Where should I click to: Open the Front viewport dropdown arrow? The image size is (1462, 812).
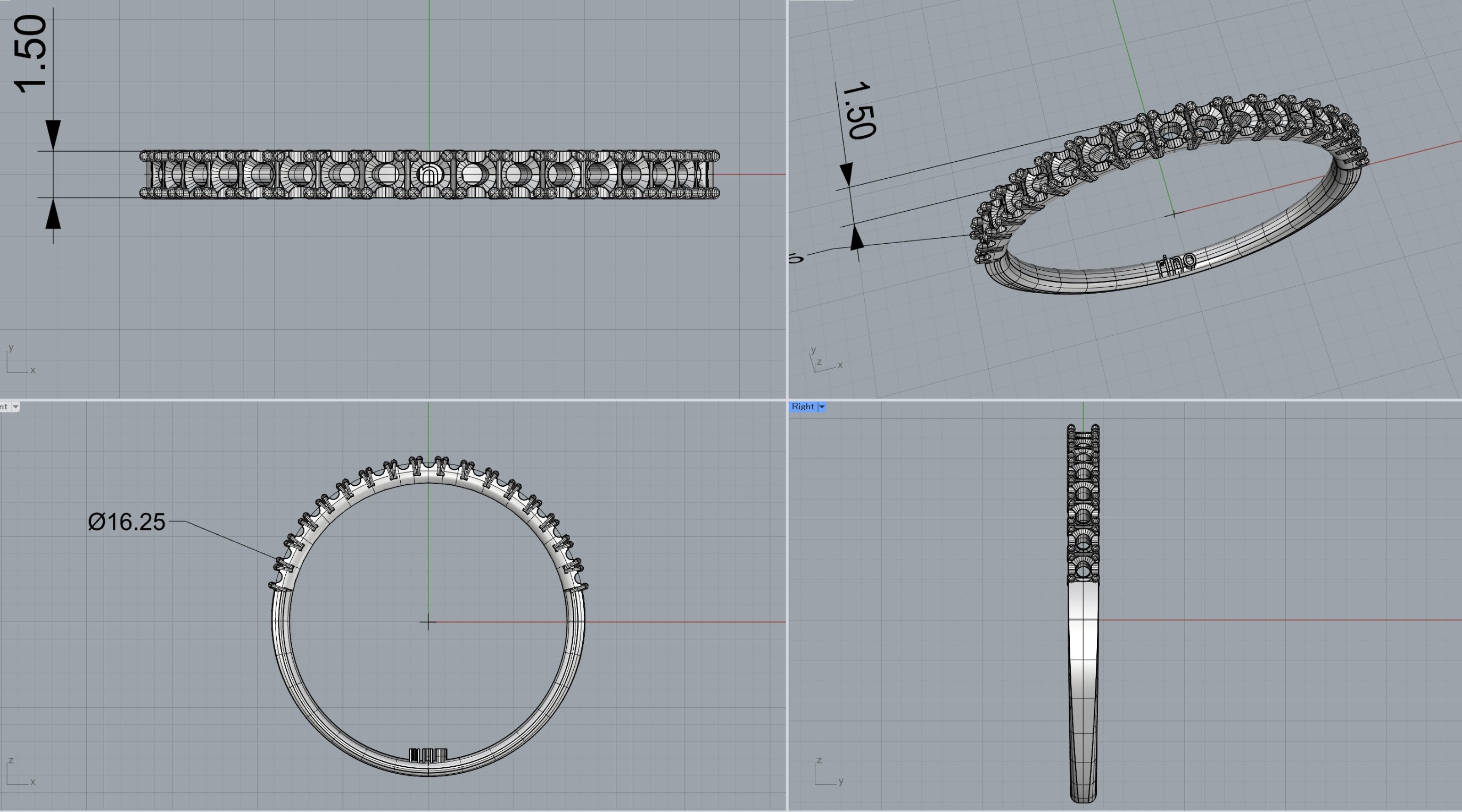coord(15,407)
